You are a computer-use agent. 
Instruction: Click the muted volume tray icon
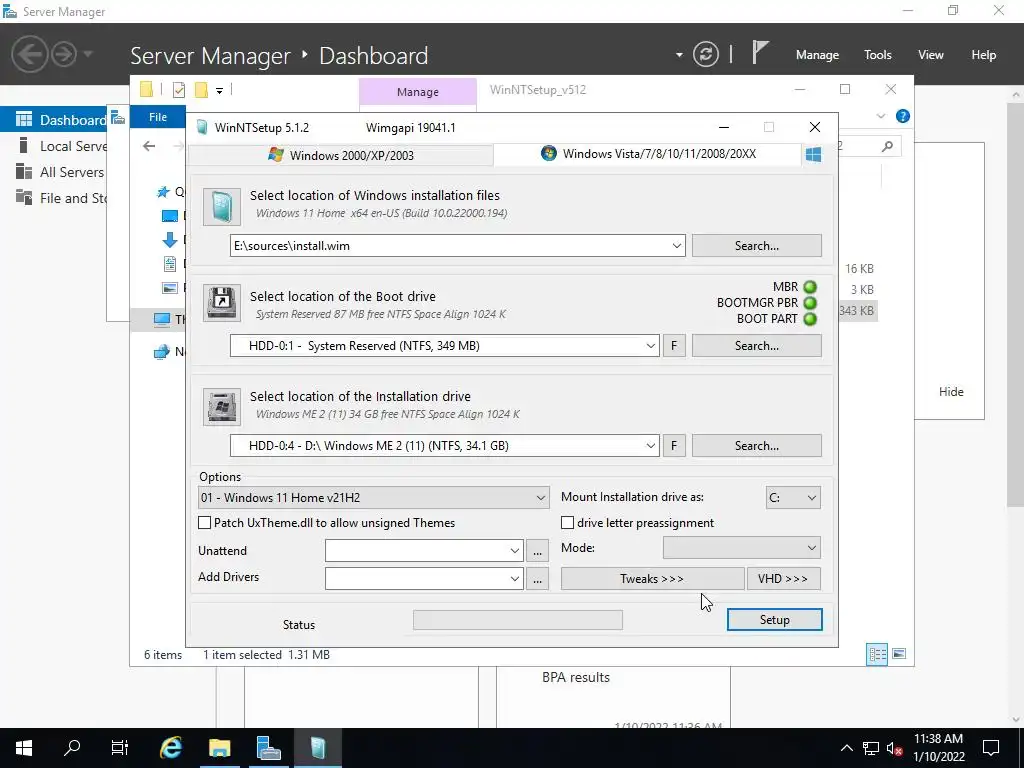tap(894, 748)
